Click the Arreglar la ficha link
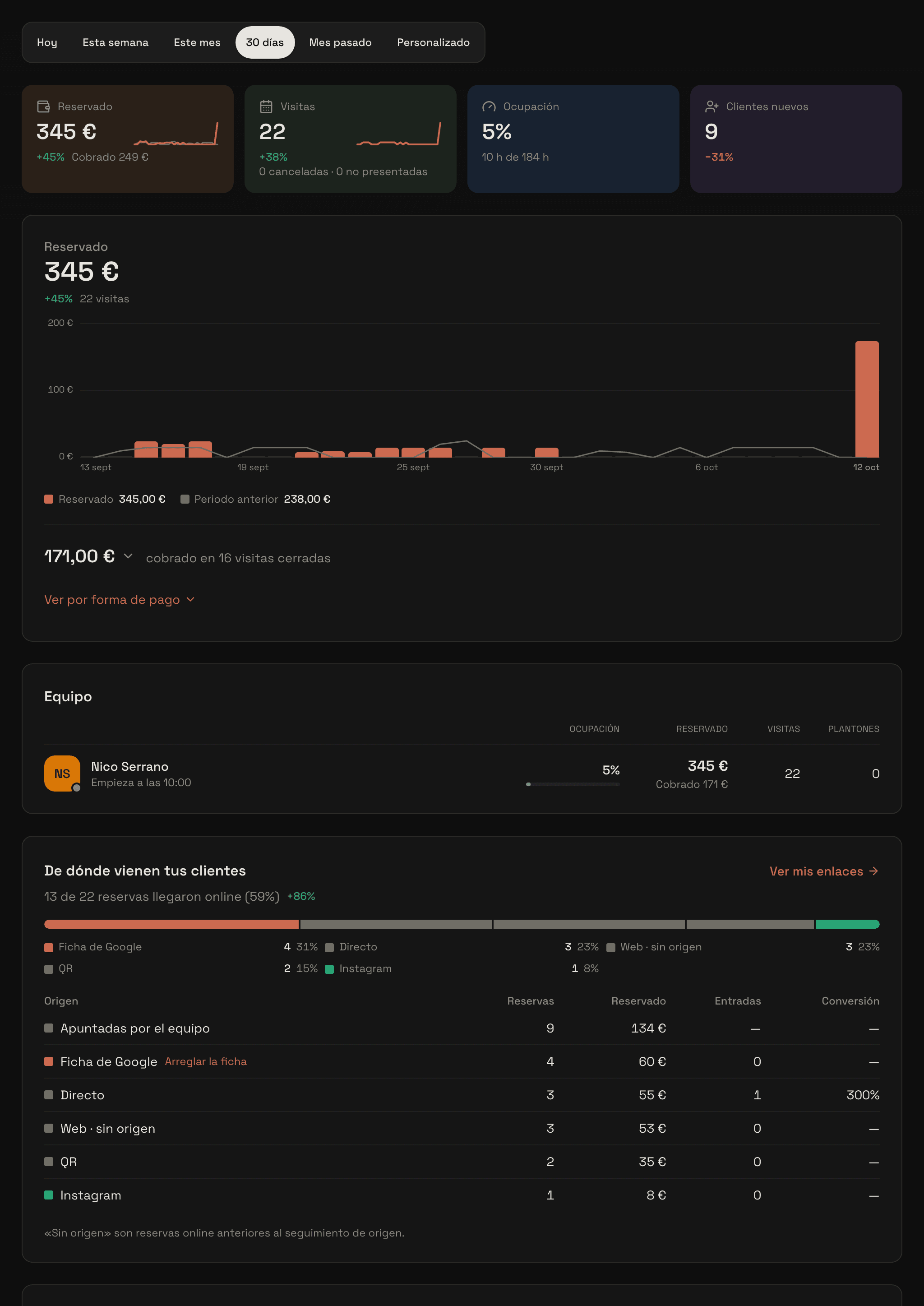The image size is (924, 1306). pos(205,1061)
